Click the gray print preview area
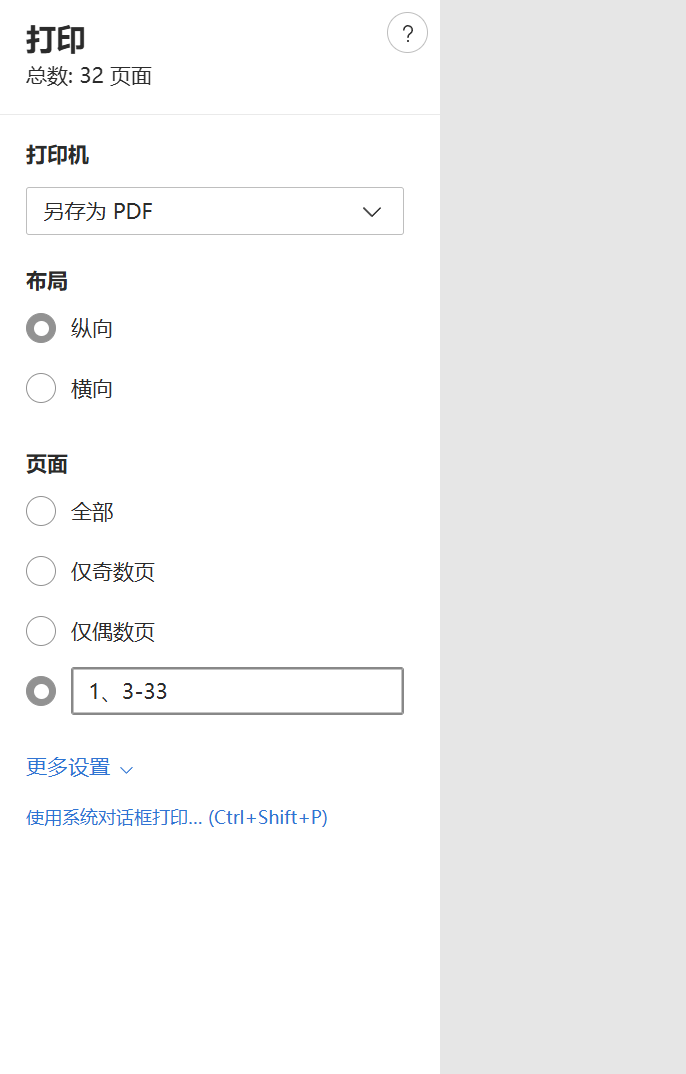The width and height of the screenshot is (686, 1074). point(563,537)
